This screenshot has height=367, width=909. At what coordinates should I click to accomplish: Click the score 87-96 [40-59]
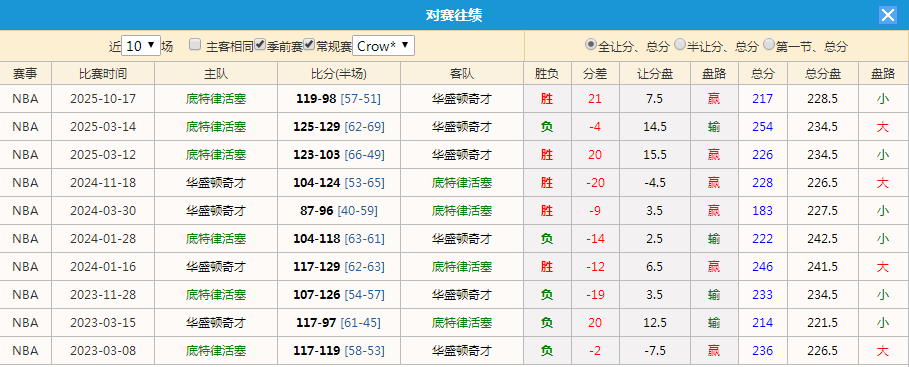coord(339,210)
